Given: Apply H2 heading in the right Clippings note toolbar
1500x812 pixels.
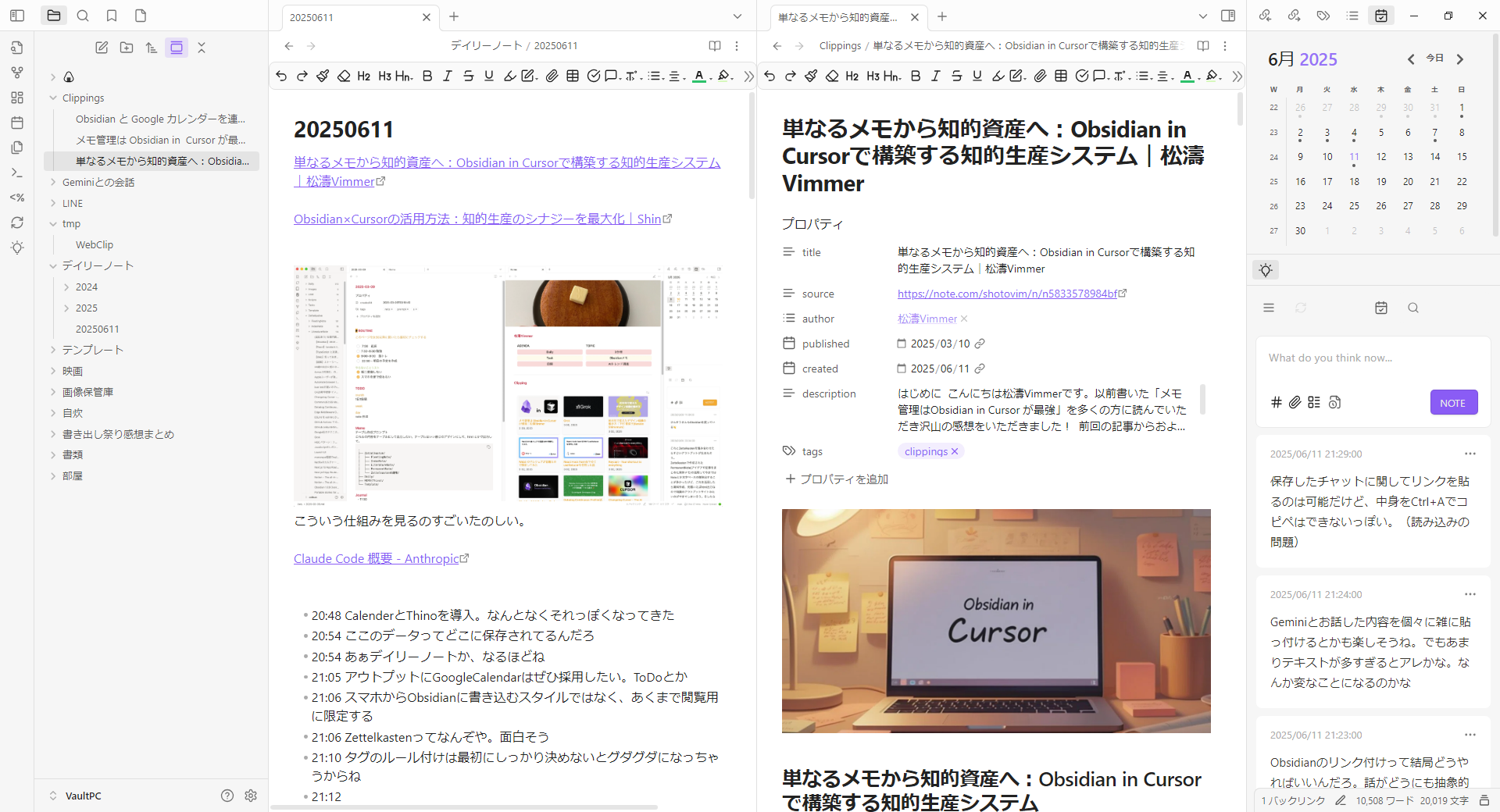Looking at the screenshot, I should tap(852, 76).
